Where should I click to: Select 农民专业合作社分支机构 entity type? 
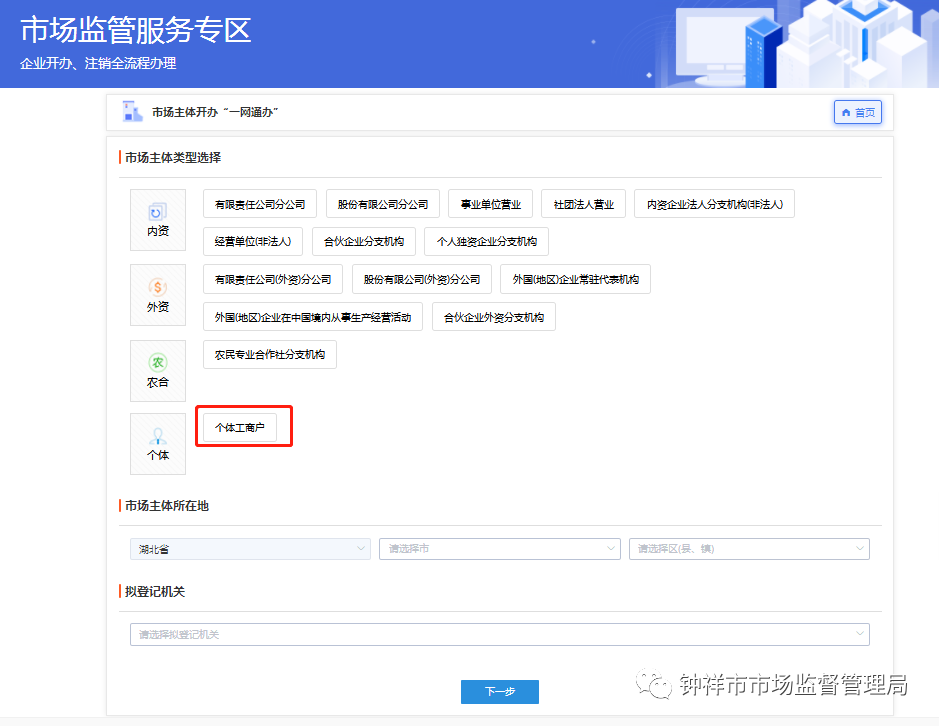270,354
